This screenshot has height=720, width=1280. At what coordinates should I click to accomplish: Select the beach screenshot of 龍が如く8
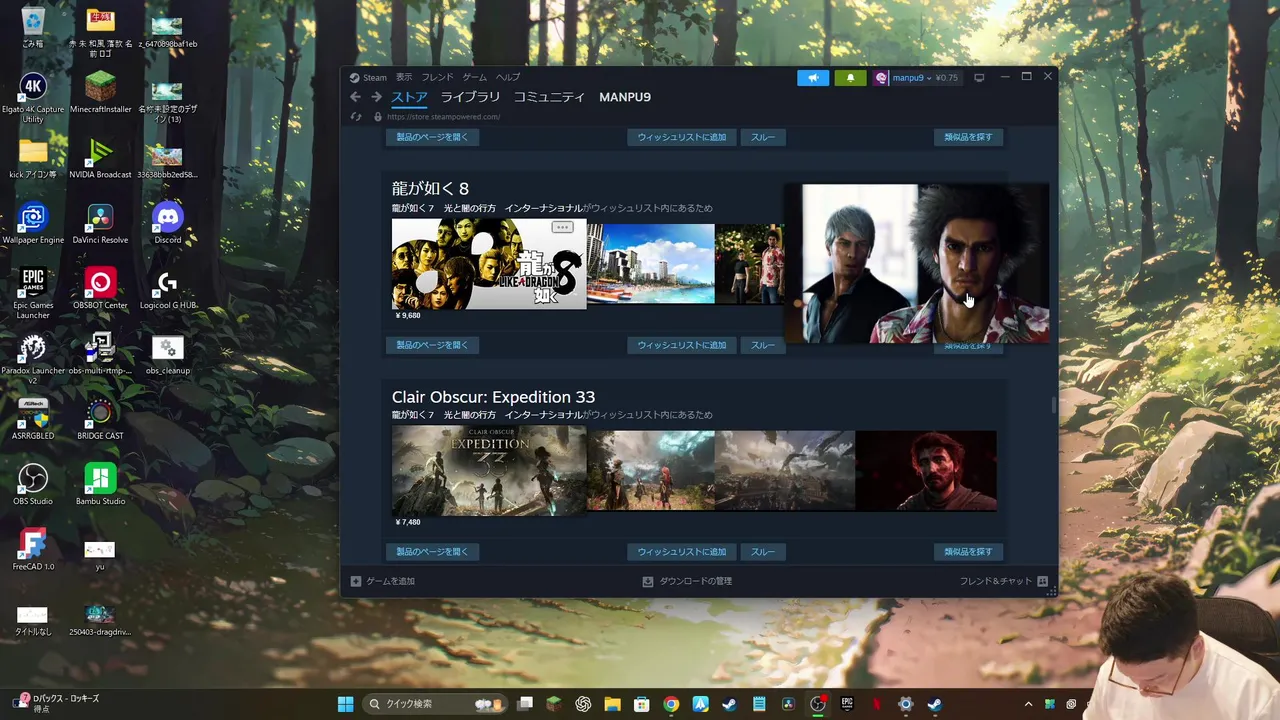651,264
